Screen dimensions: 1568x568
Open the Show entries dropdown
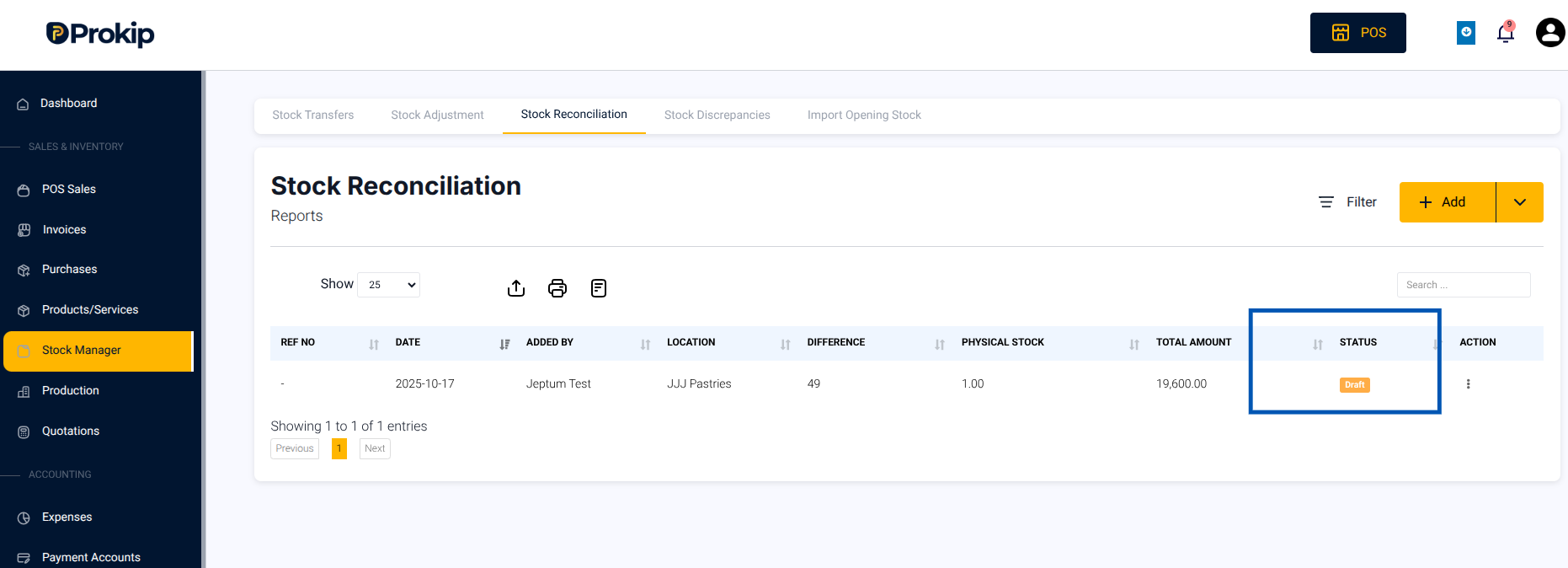(x=388, y=285)
